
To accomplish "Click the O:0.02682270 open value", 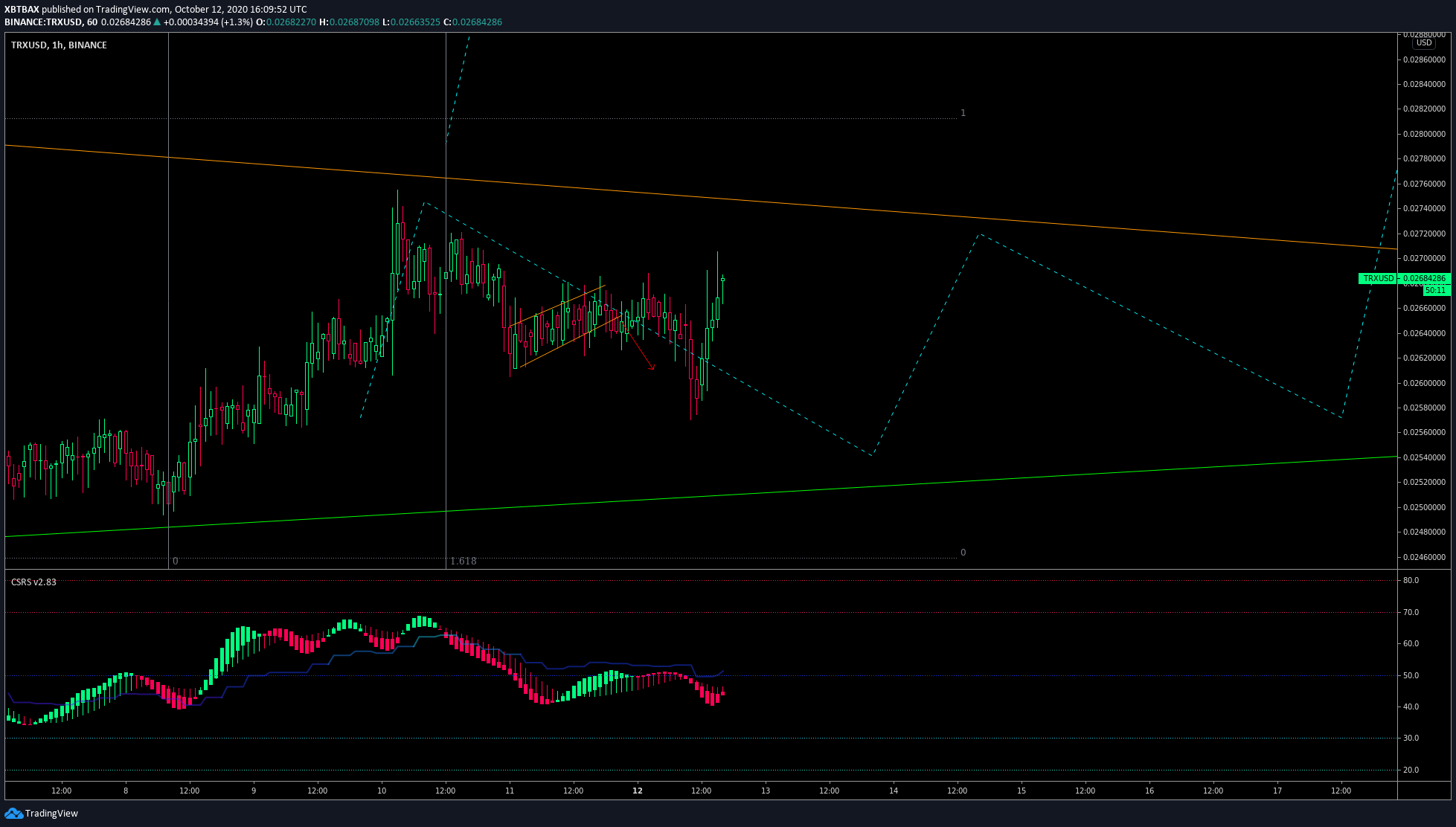I will tap(286, 22).
